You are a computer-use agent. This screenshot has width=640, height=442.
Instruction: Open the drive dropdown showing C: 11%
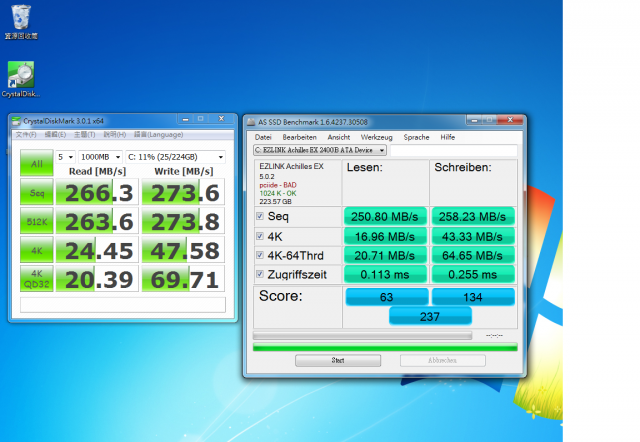pos(176,157)
